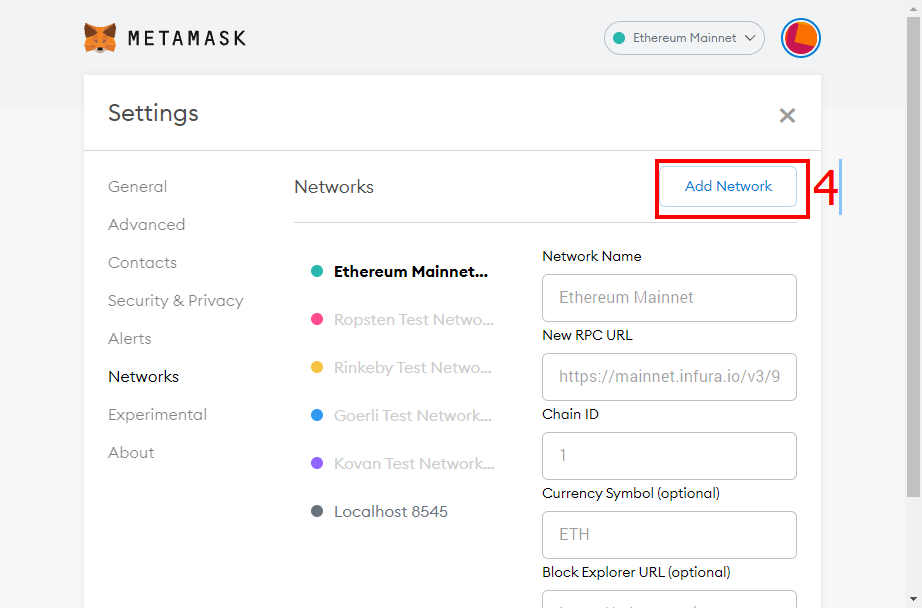
Task: Open the Alerts settings tab
Action: [130, 339]
